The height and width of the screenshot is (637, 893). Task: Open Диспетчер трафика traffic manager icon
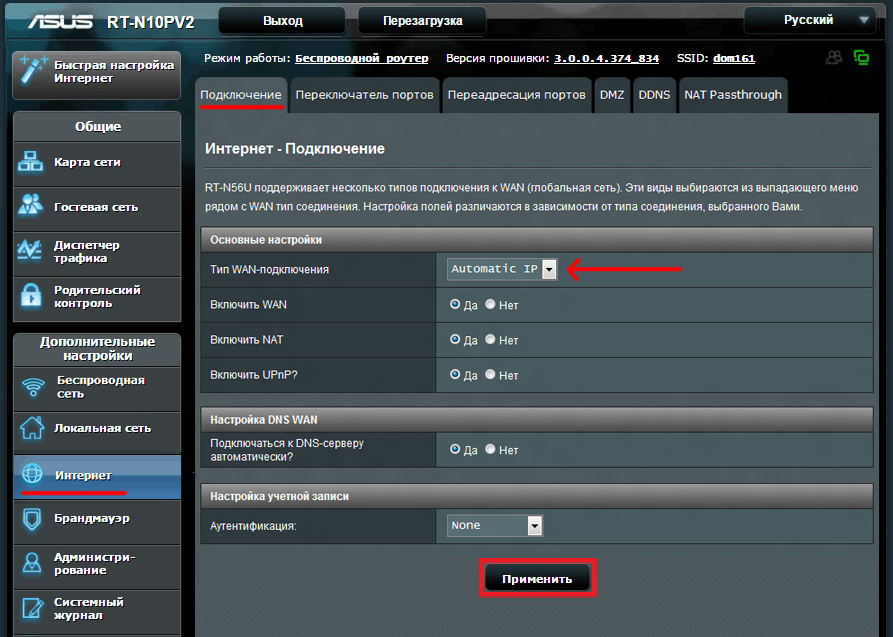(x=32, y=251)
